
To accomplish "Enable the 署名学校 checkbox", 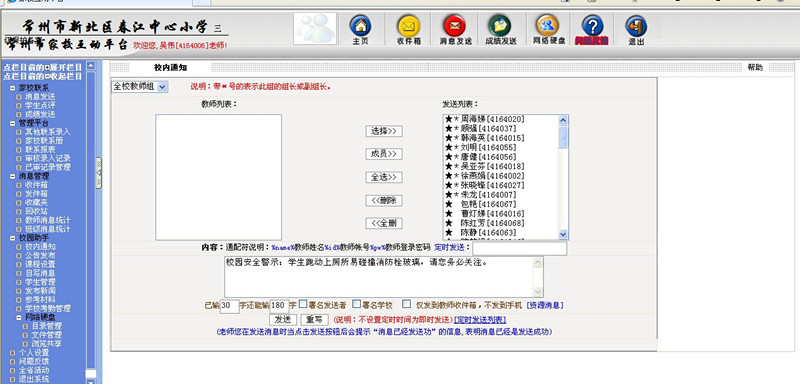I will tap(357, 304).
